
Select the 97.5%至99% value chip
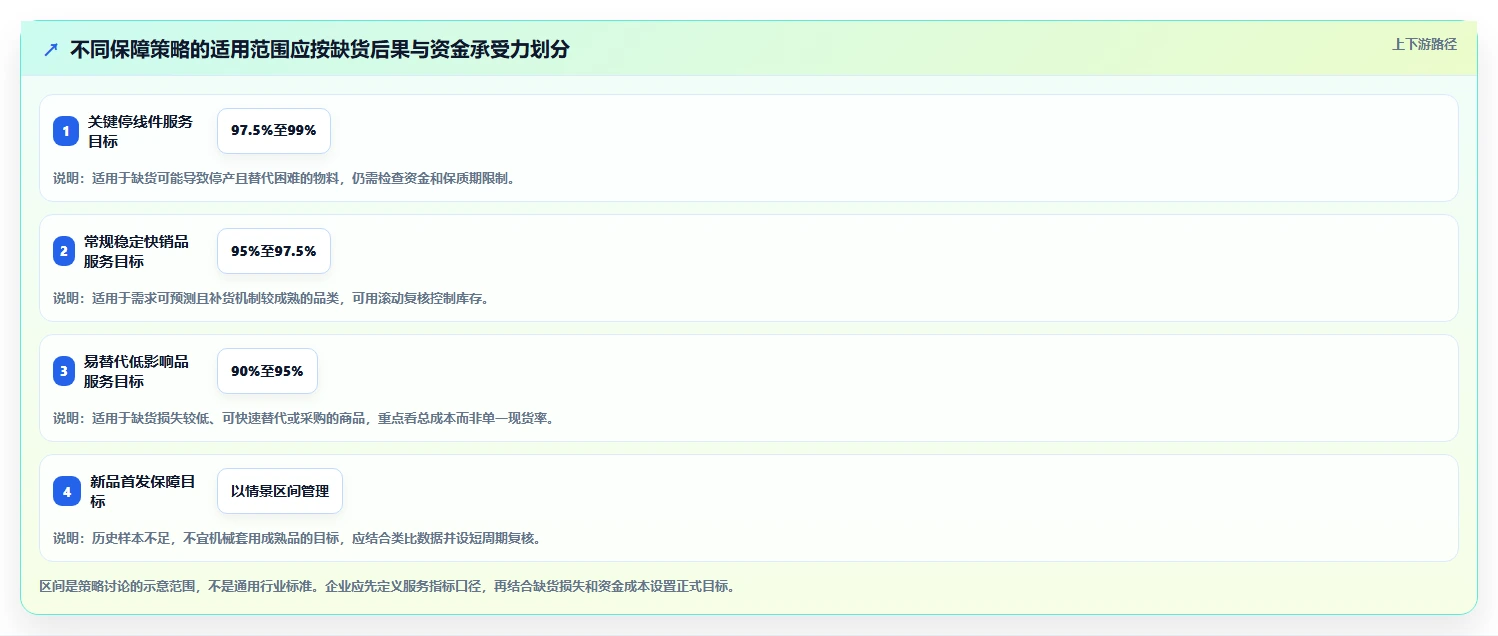[x=274, y=131]
